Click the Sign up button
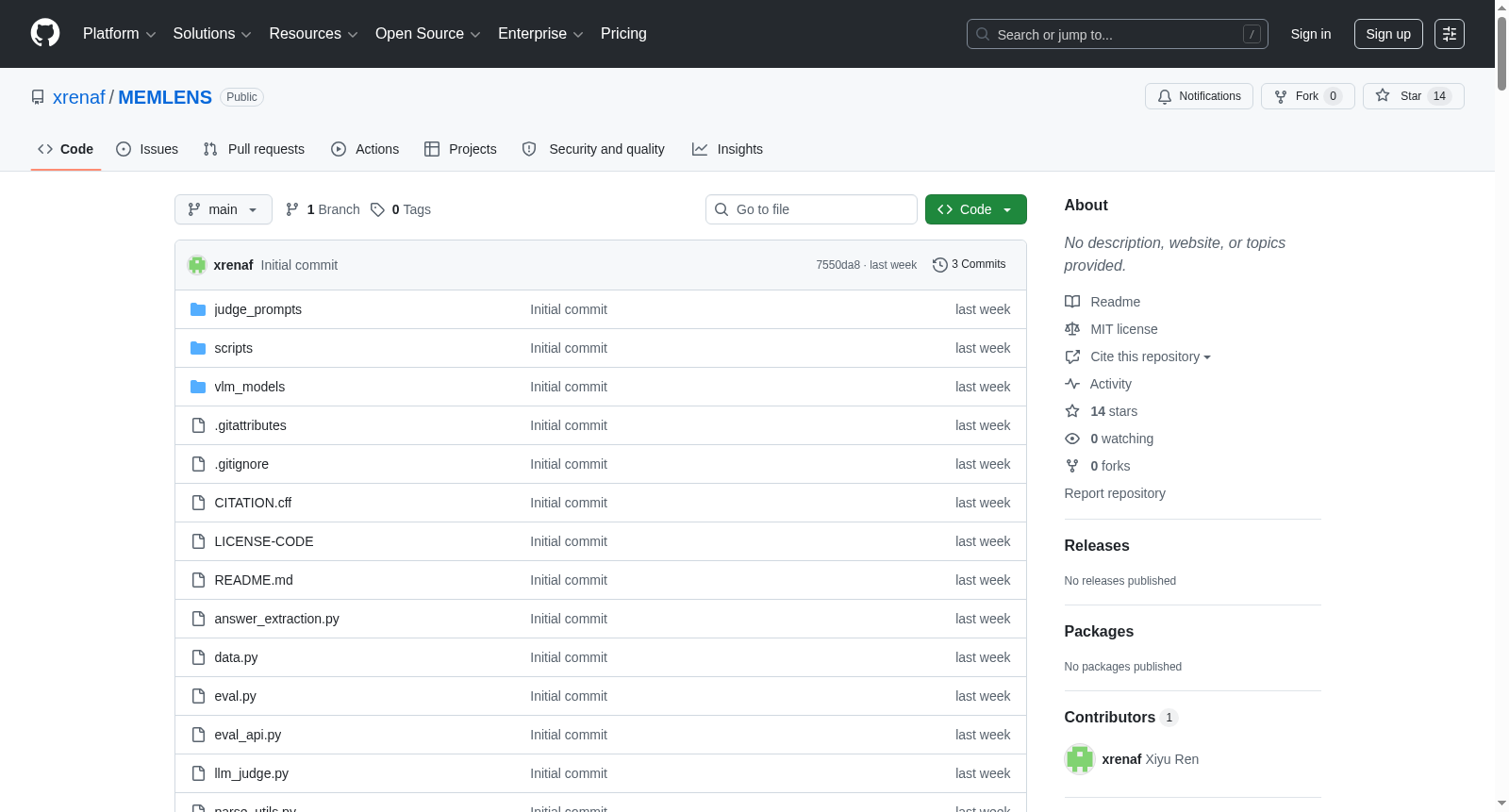The height and width of the screenshot is (812, 1509). 1388,34
